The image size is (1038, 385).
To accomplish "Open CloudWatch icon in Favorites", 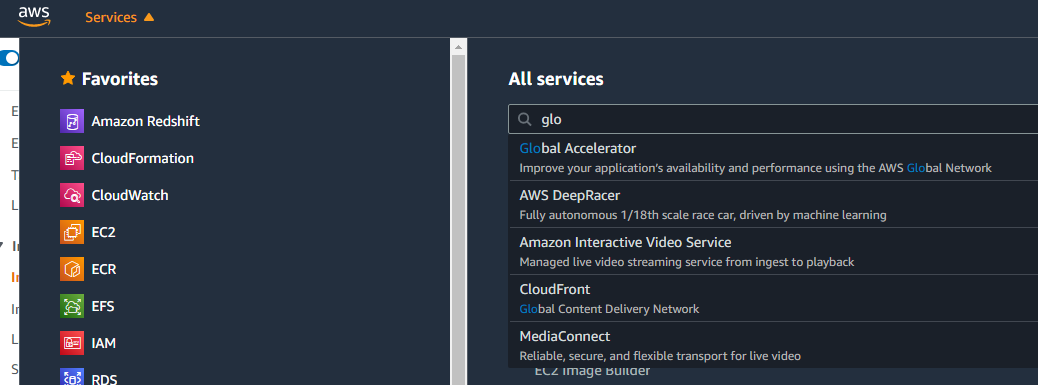I will 71,196.
